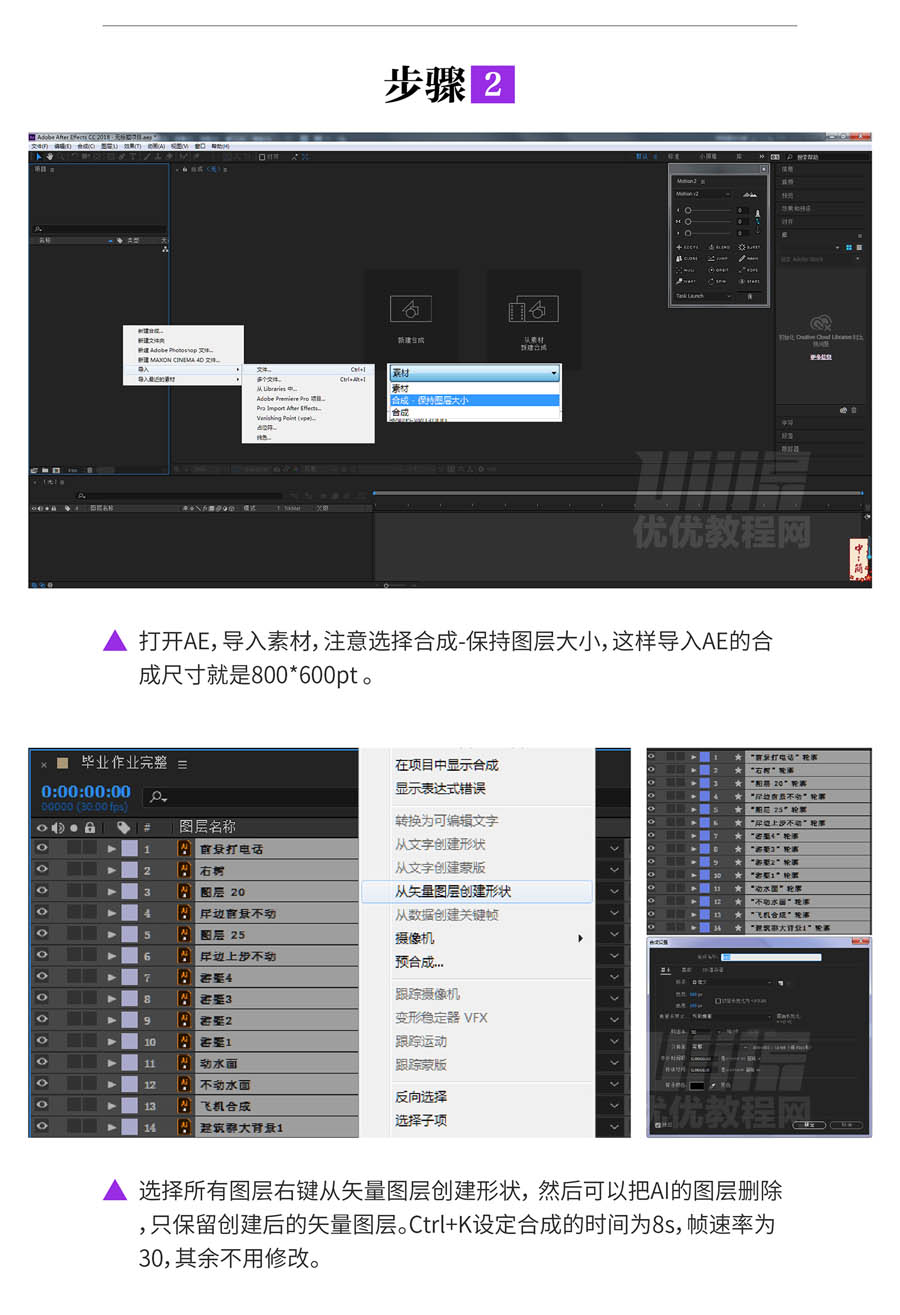Click AI file icon of layer 飞机合成
This screenshot has width=900, height=1315.
tap(184, 1106)
